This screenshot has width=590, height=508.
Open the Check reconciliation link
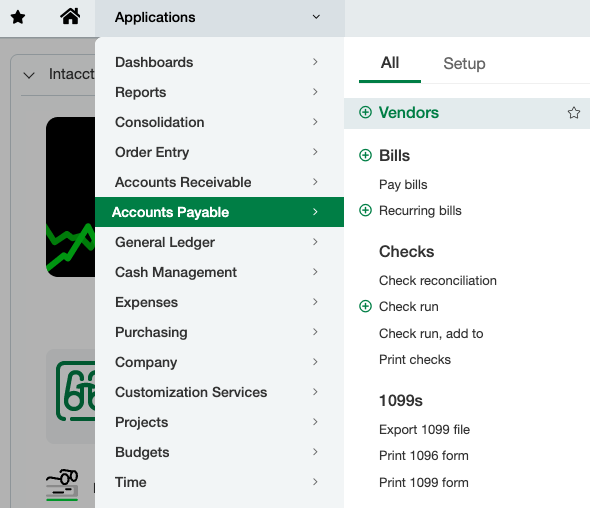click(x=438, y=280)
